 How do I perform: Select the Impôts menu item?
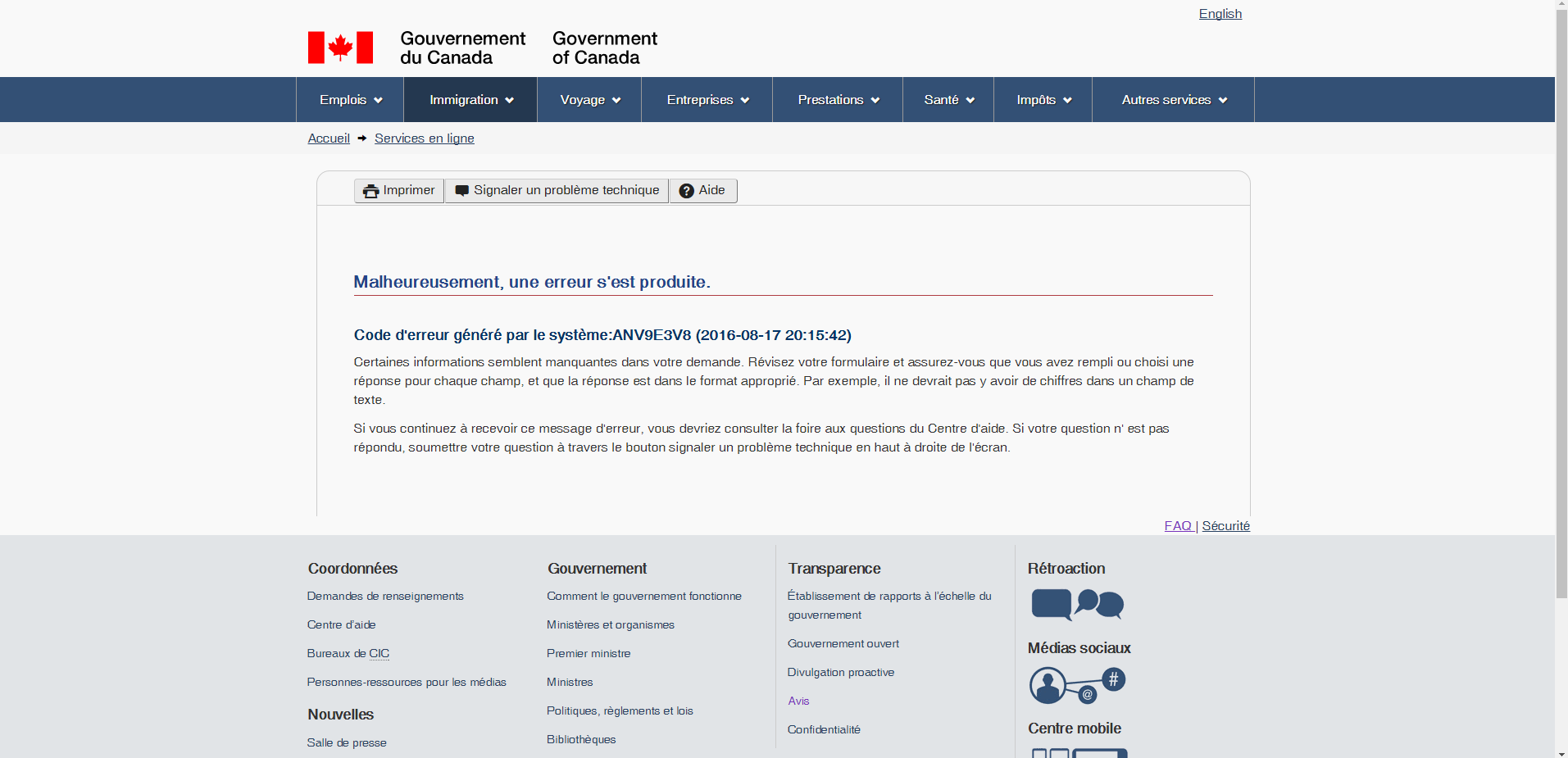[x=1043, y=100]
